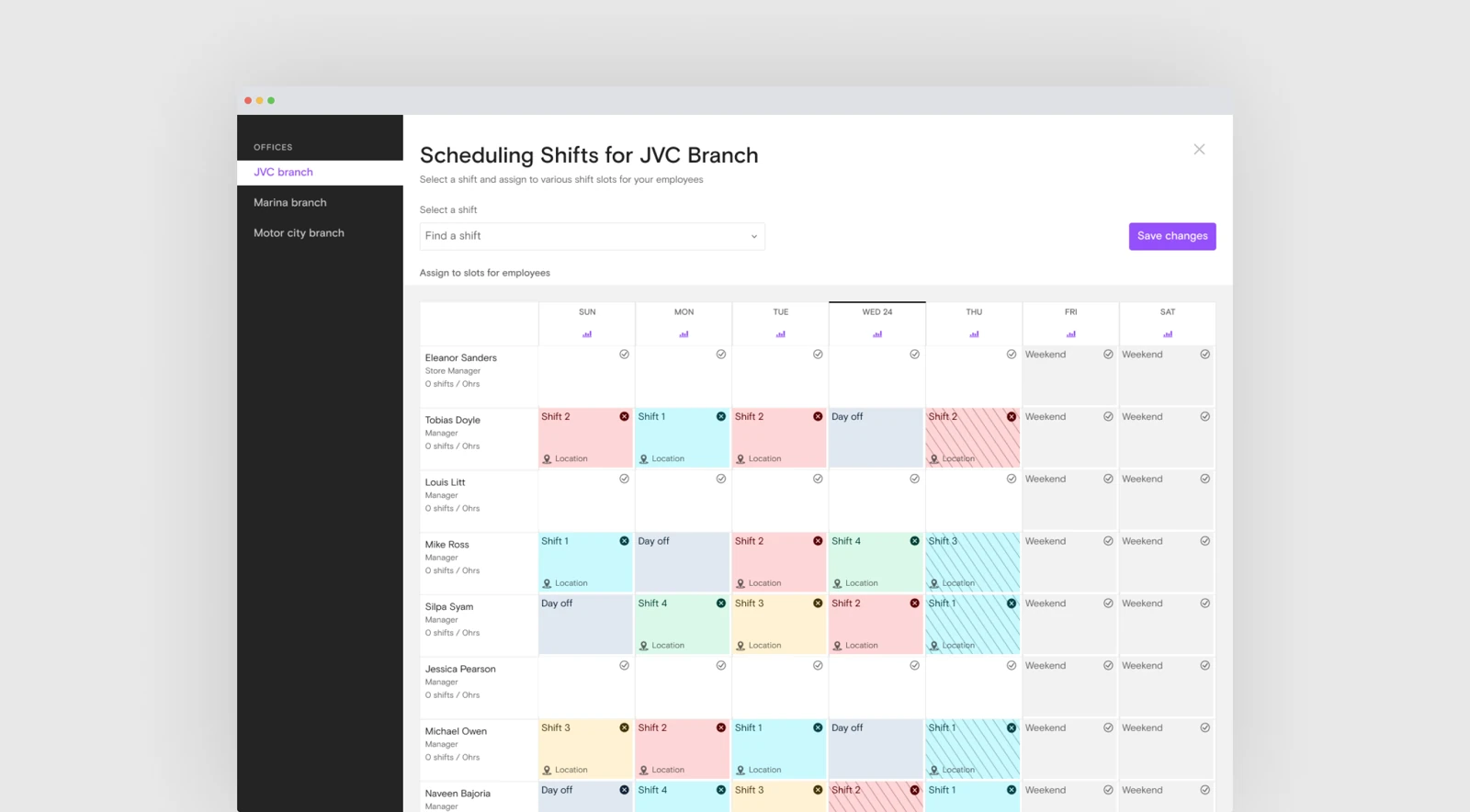Expand the Find a shift dropdown
This screenshot has width=1470, height=812.
[x=593, y=236]
